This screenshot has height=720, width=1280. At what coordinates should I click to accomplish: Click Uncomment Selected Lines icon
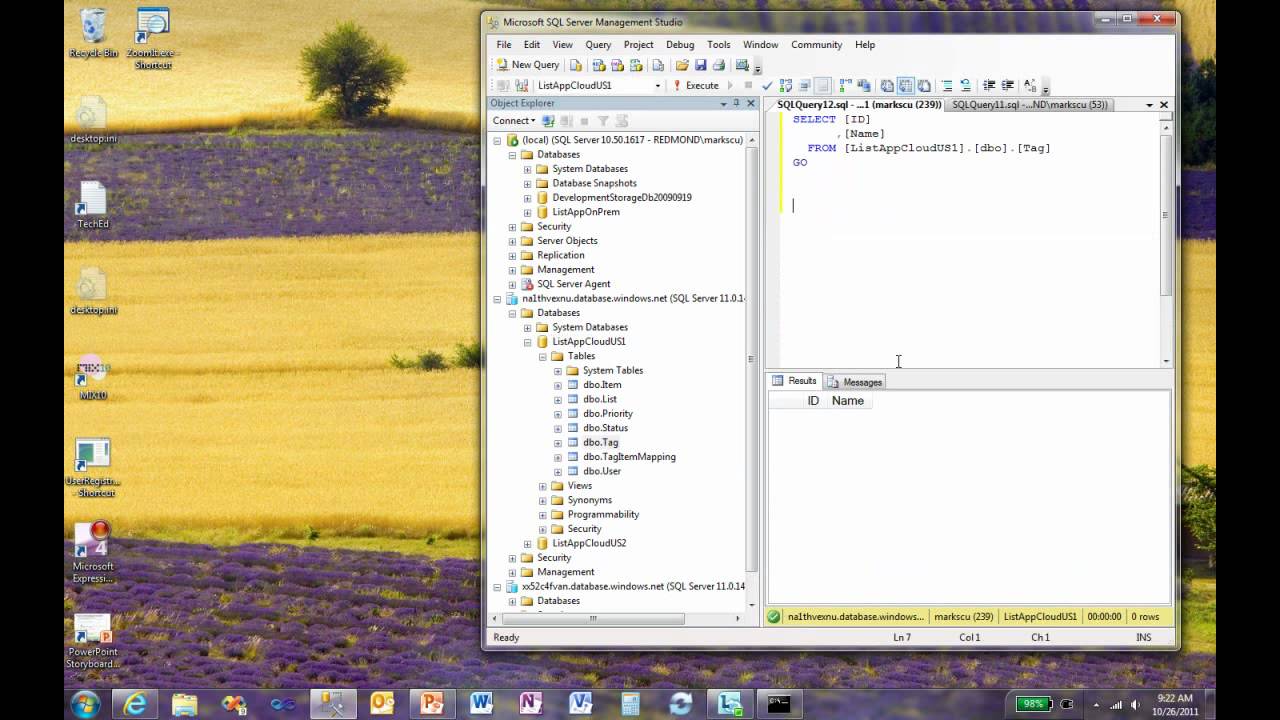click(x=965, y=86)
